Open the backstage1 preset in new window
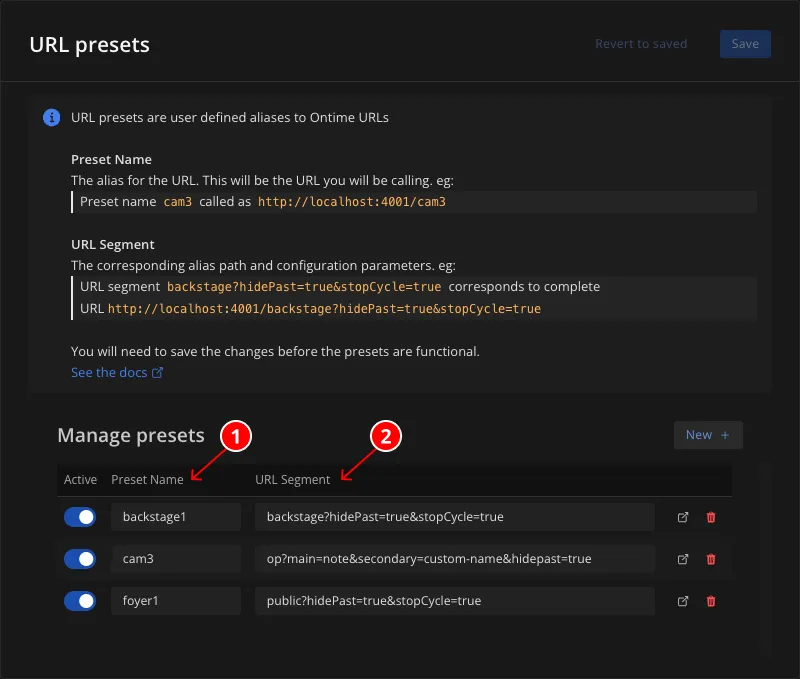 683,517
